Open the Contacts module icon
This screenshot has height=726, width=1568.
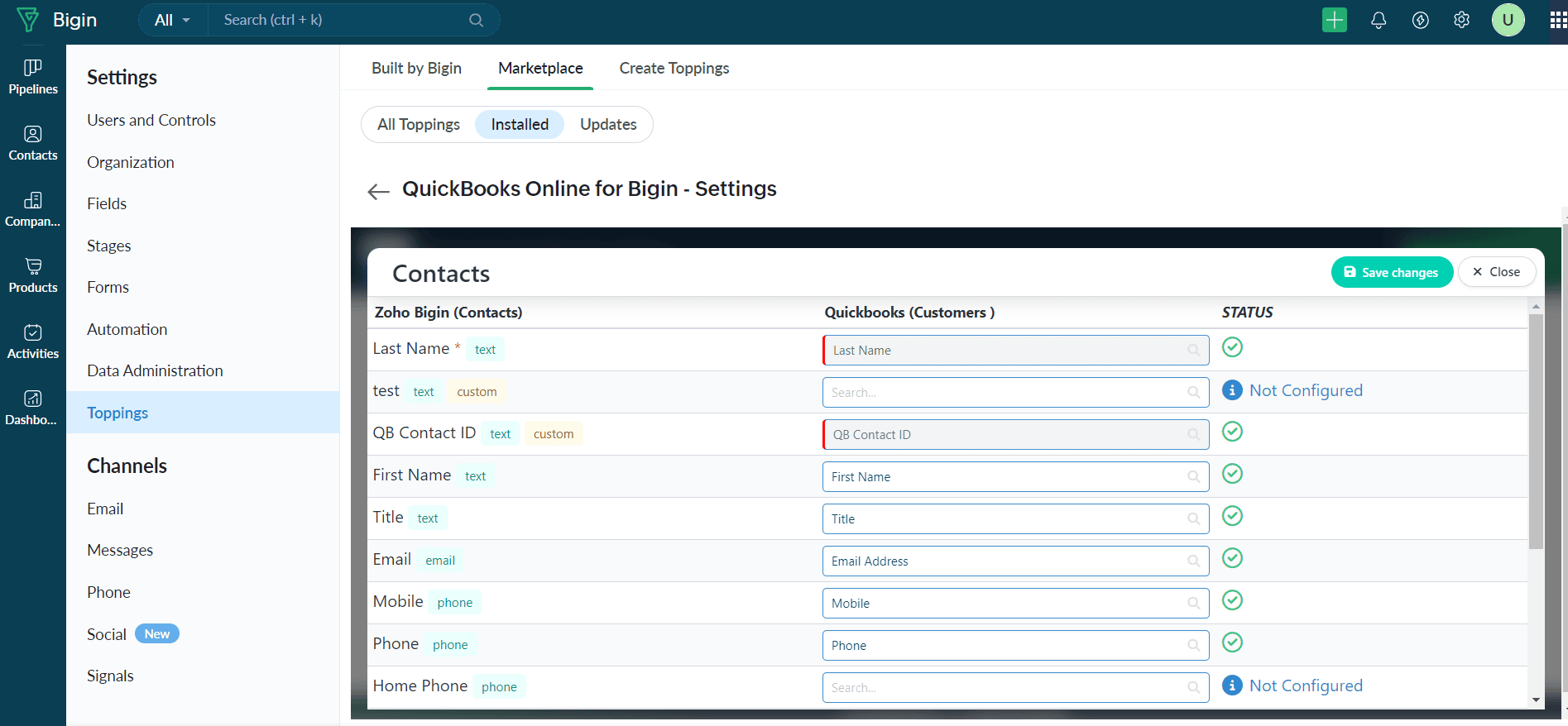(x=33, y=143)
